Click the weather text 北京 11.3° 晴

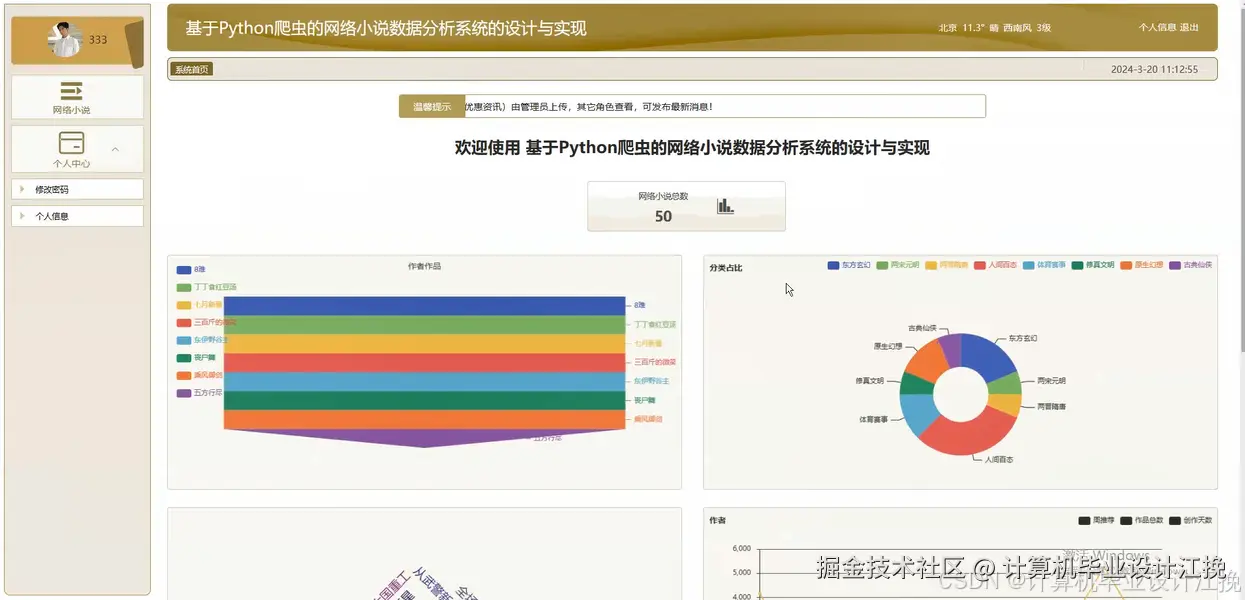click(969, 28)
